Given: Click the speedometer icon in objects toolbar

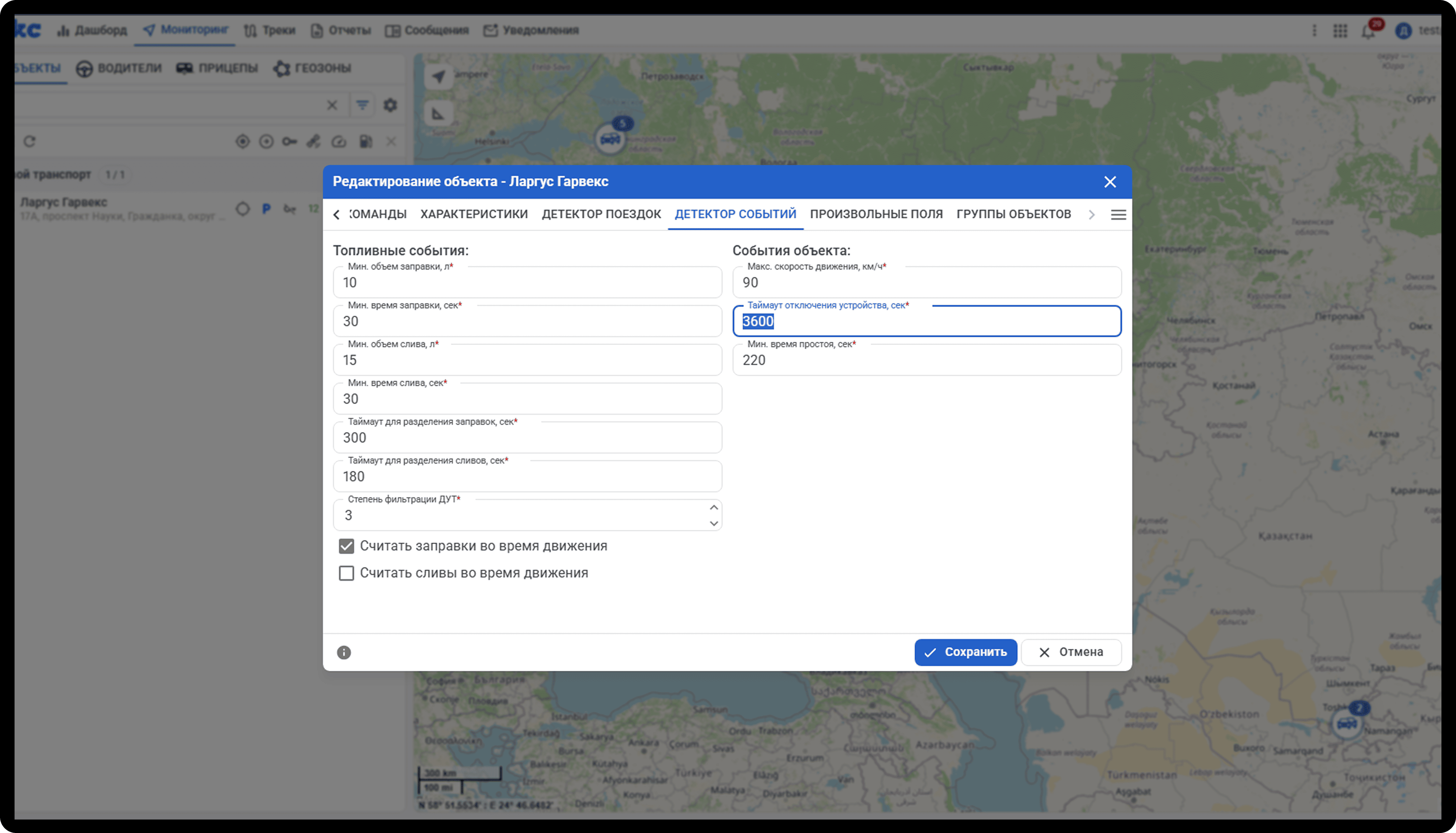Looking at the screenshot, I should pos(339,141).
